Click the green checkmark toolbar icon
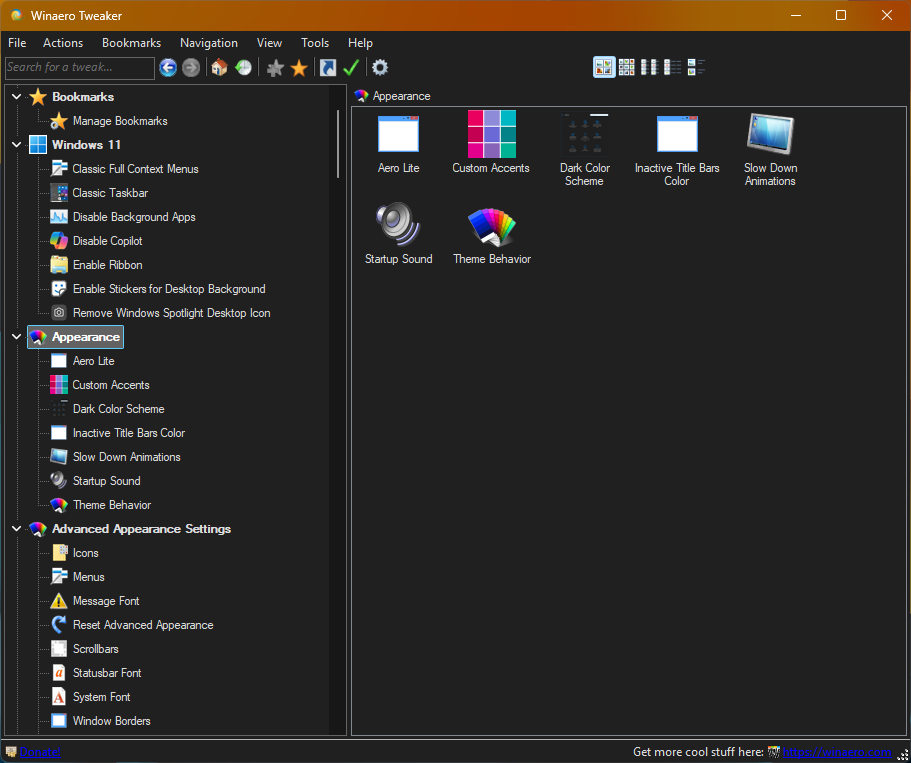The image size is (911, 763). [351, 67]
